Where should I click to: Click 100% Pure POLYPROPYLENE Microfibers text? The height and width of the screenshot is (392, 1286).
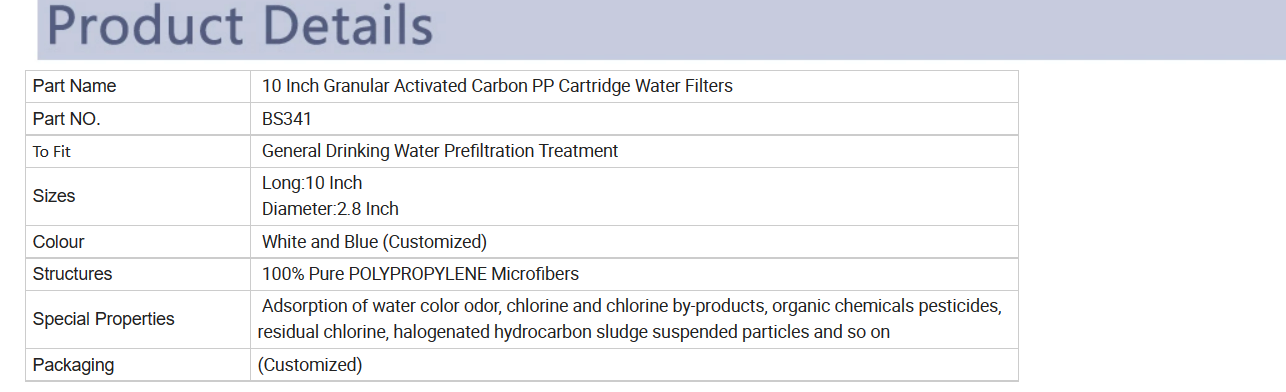pos(420,274)
